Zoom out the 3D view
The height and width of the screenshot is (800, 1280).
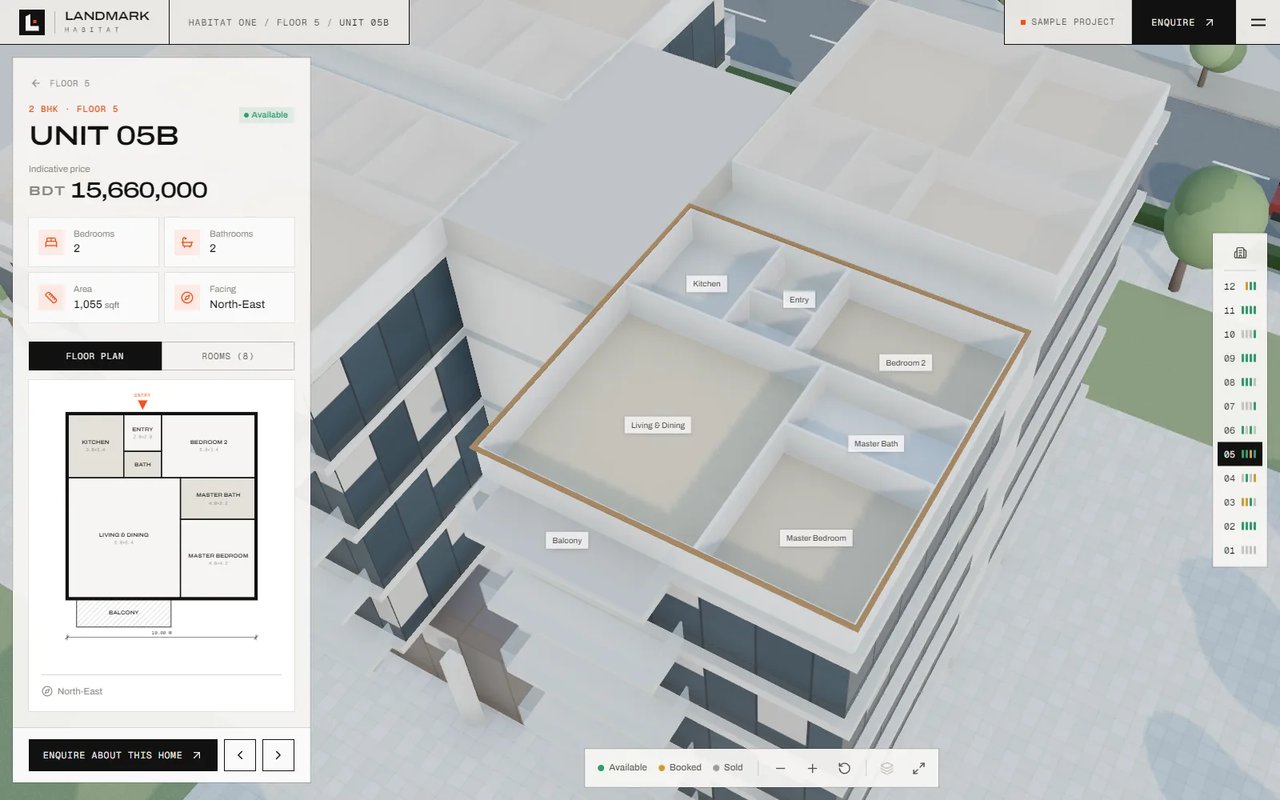point(780,768)
